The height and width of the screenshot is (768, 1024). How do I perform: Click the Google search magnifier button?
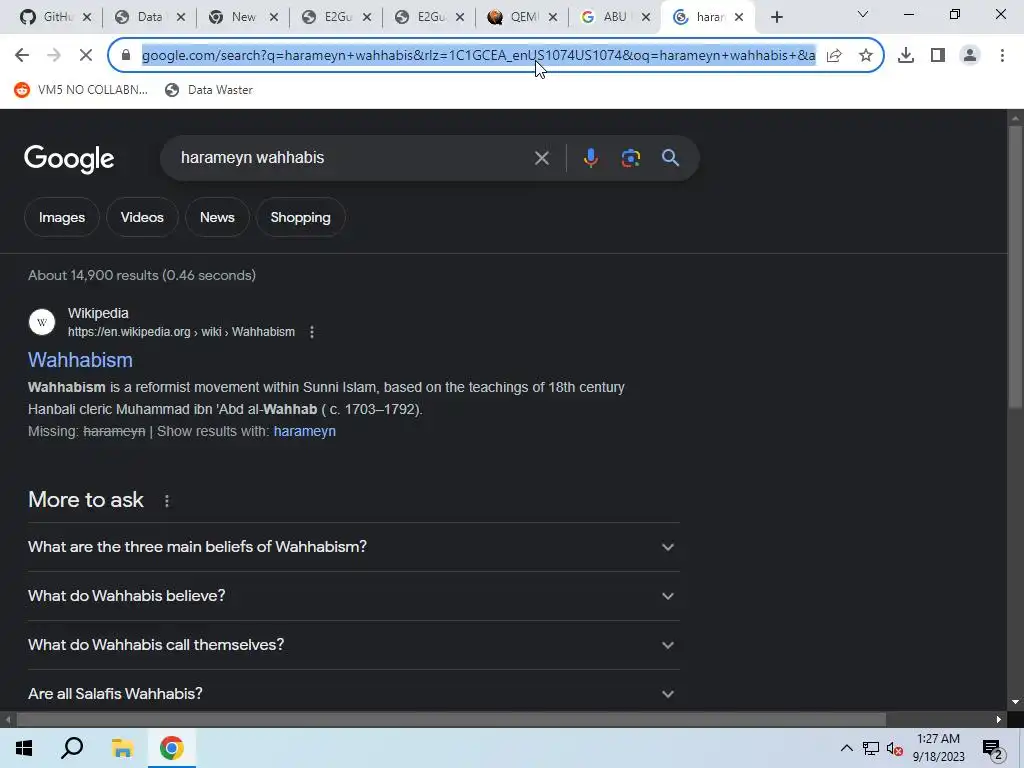point(670,158)
